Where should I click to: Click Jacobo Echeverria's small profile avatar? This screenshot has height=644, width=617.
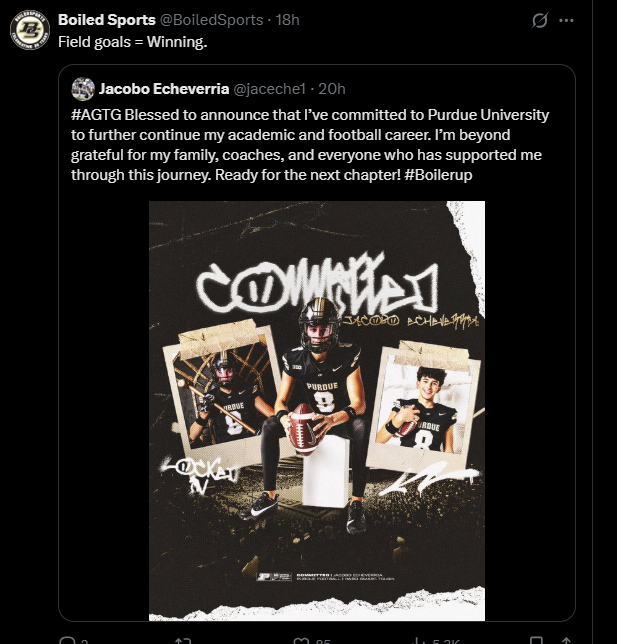[x=83, y=88]
